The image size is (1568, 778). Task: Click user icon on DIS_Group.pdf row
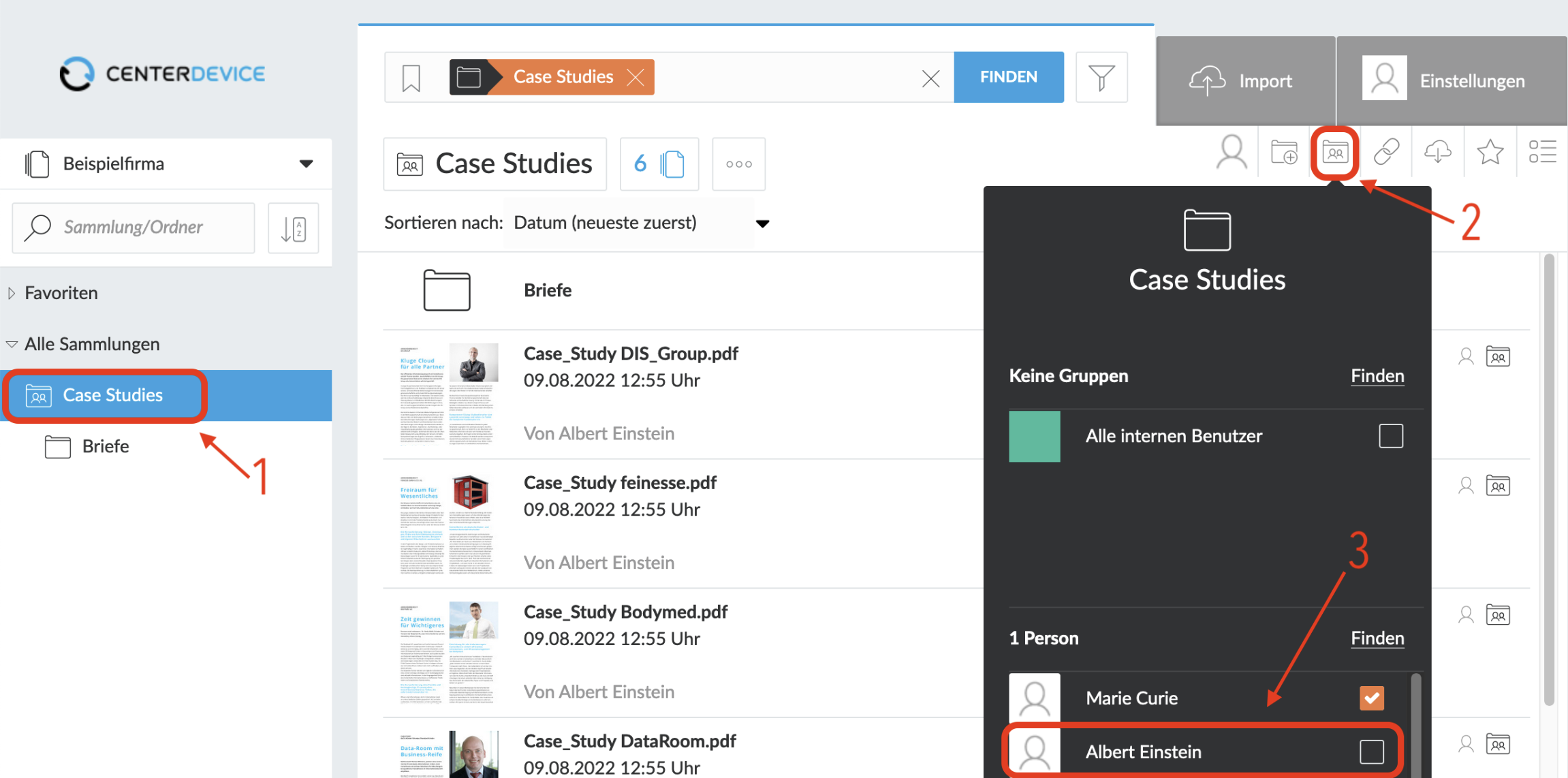(1466, 356)
